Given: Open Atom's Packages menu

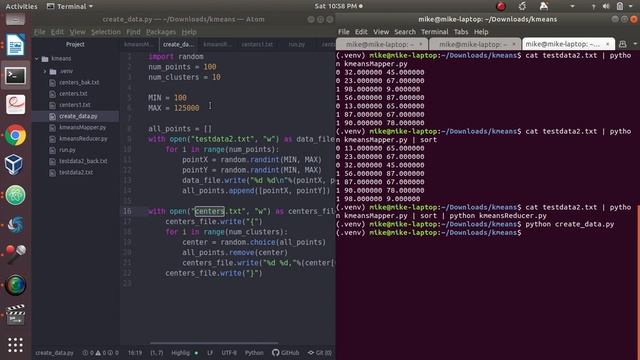Looking at the screenshot, I should click(x=161, y=32).
